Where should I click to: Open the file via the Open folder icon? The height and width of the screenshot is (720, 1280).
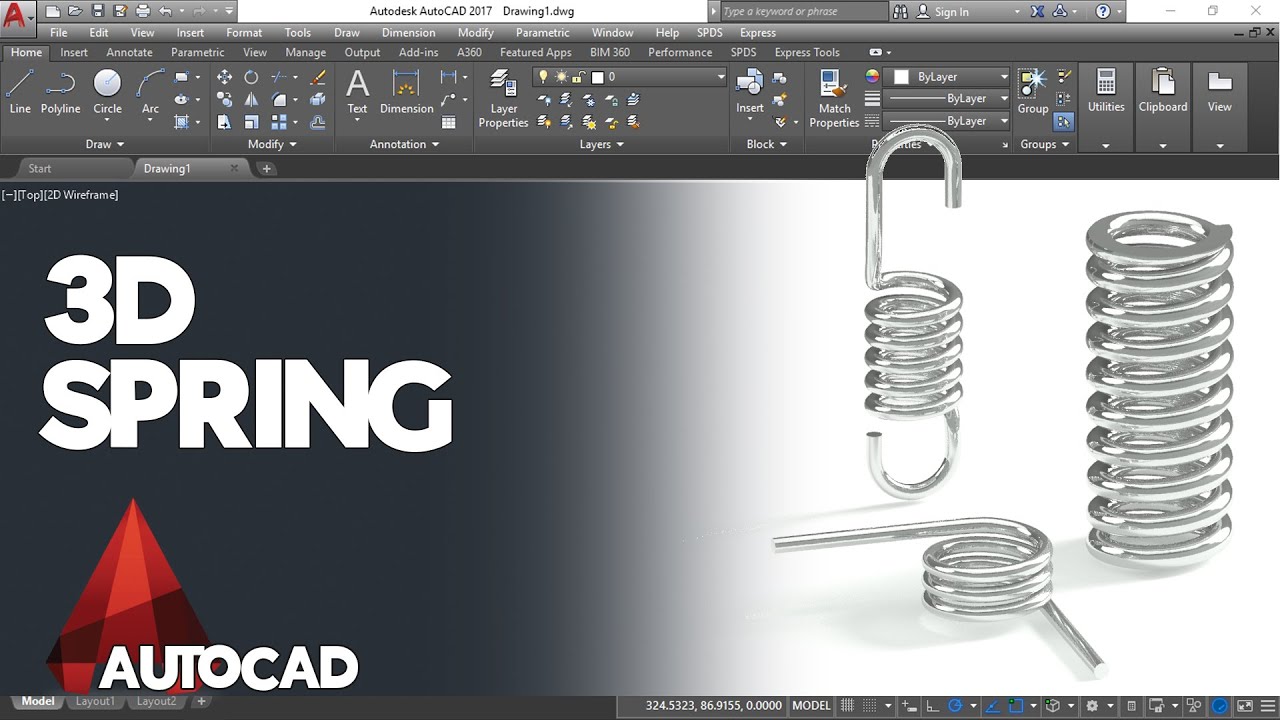point(75,11)
